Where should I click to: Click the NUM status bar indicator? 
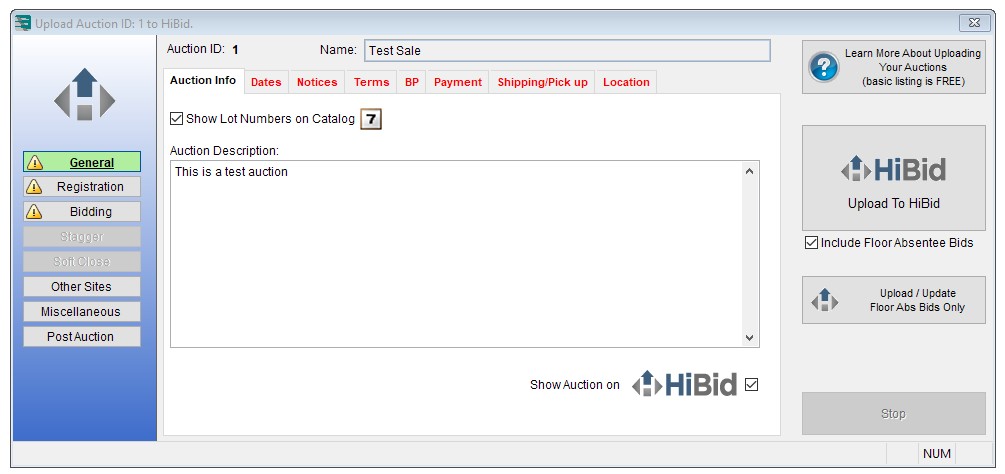tap(936, 454)
